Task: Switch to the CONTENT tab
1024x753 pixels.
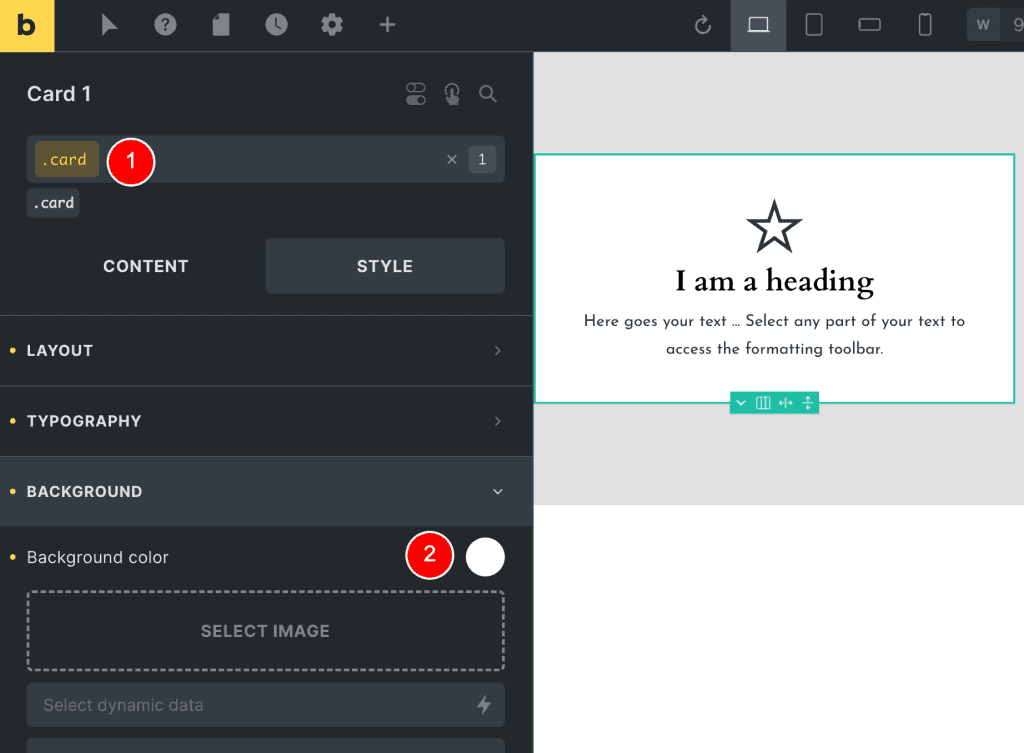Action: pyautogui.click(x=145, y=266)
